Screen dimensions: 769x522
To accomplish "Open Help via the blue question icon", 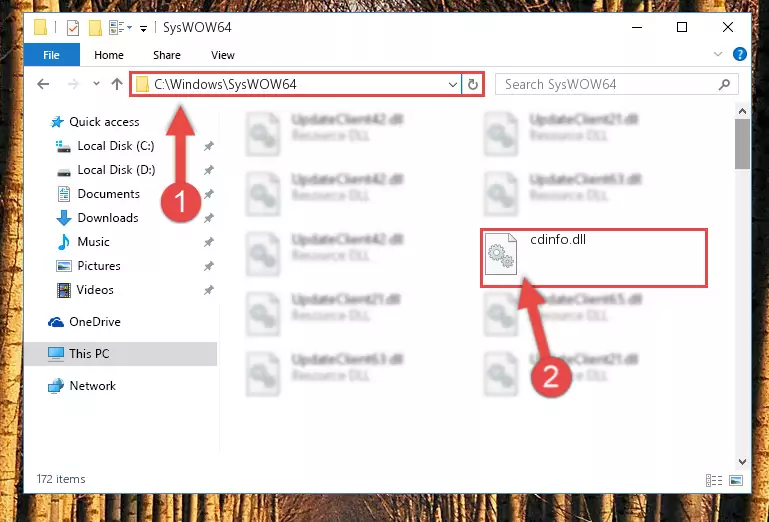I will (x=740, y=54).
